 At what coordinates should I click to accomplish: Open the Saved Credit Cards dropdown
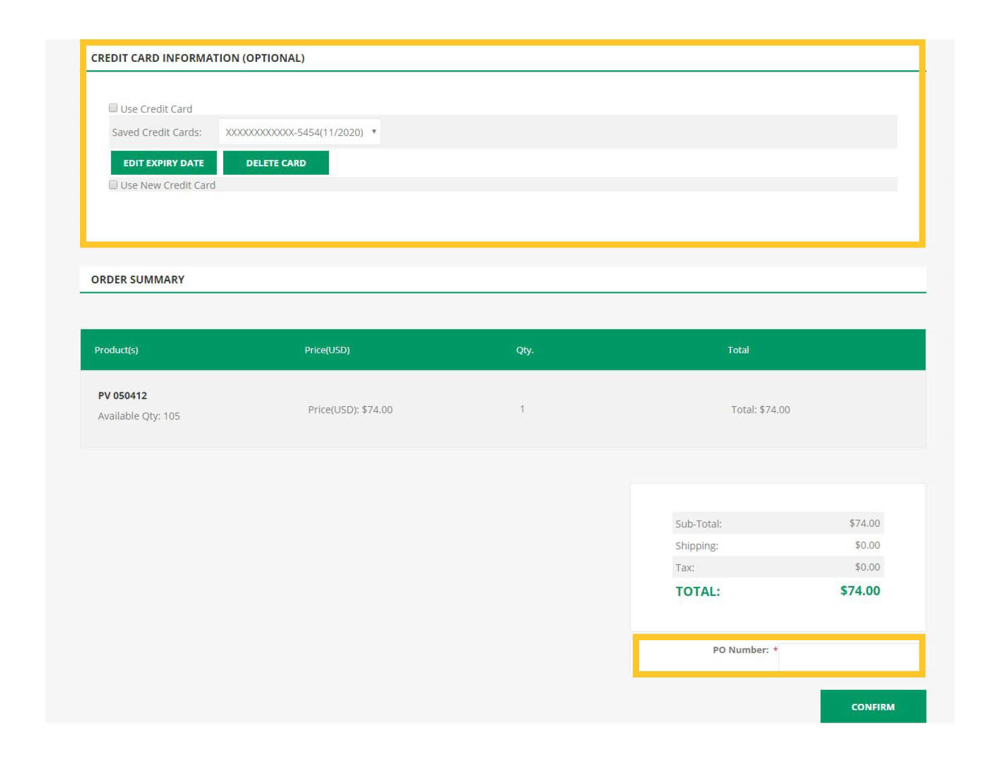[x=300, y=132]
